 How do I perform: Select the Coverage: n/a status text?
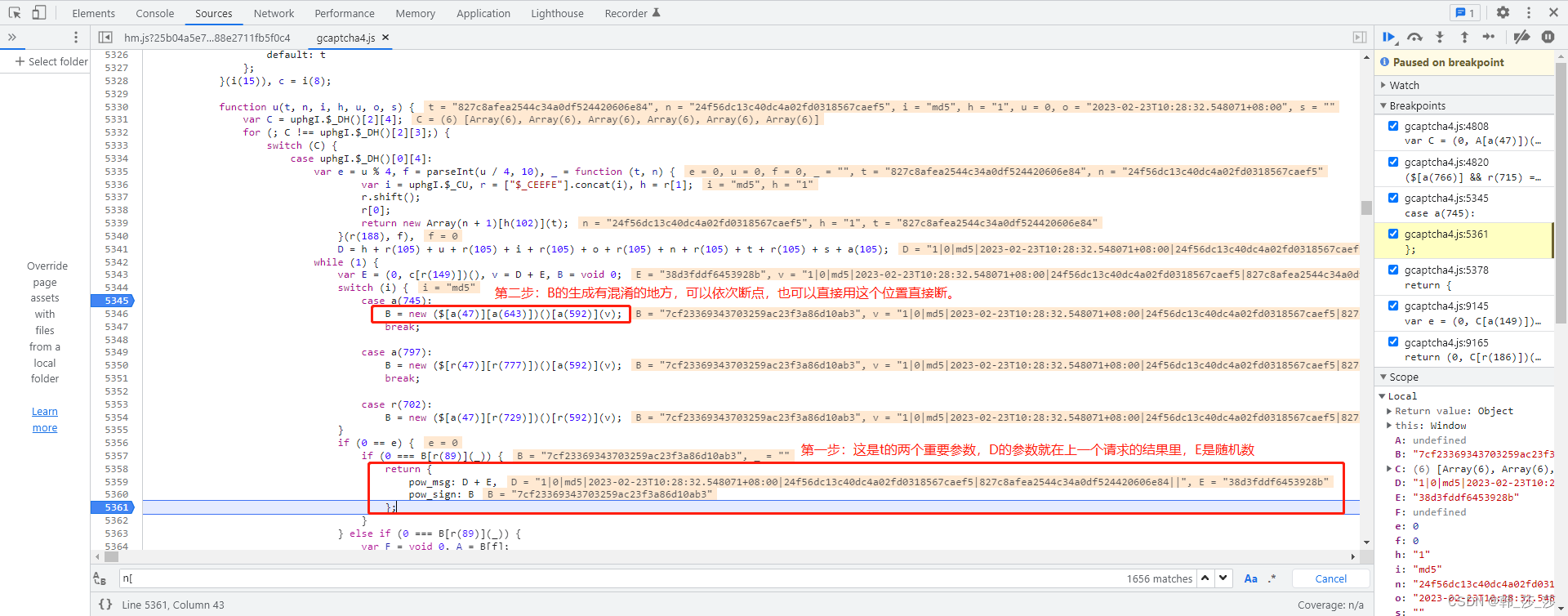1330,605
